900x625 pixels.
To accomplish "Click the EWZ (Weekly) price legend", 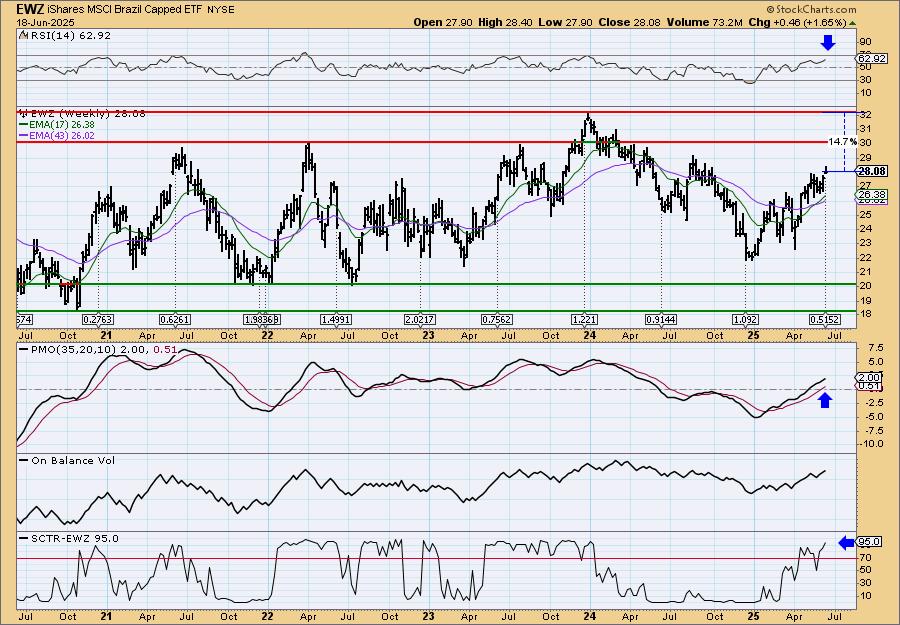I will [x=82, y=114].
